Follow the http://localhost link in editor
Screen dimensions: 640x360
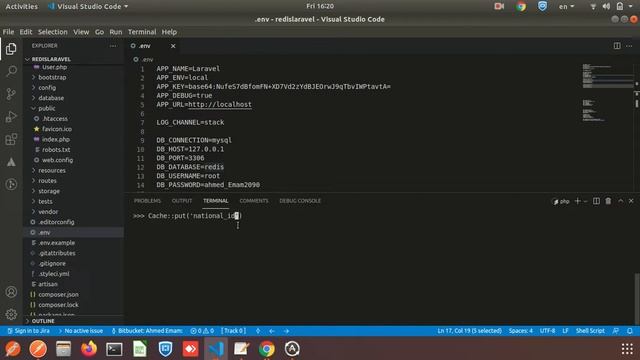220,104
